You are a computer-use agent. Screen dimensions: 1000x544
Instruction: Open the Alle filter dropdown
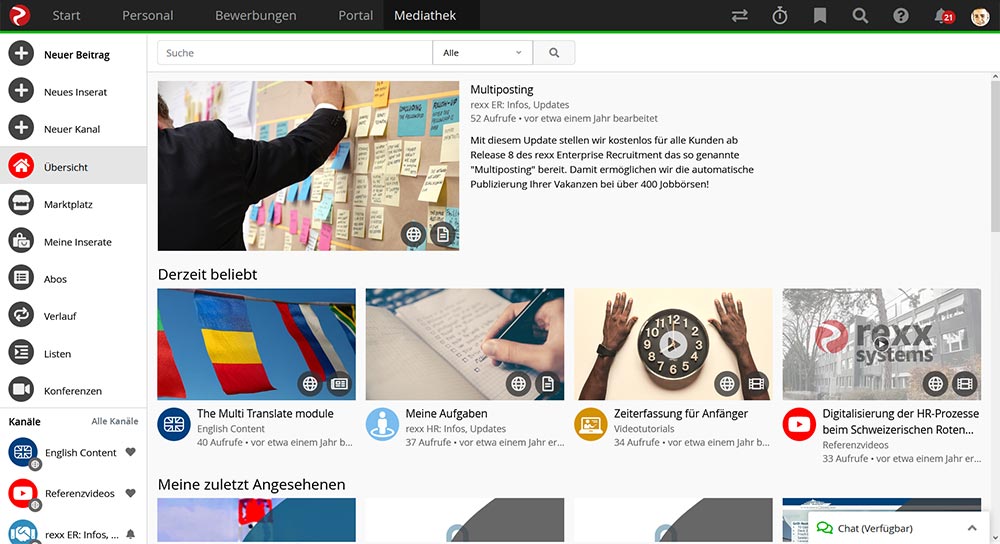coord(482,53)
